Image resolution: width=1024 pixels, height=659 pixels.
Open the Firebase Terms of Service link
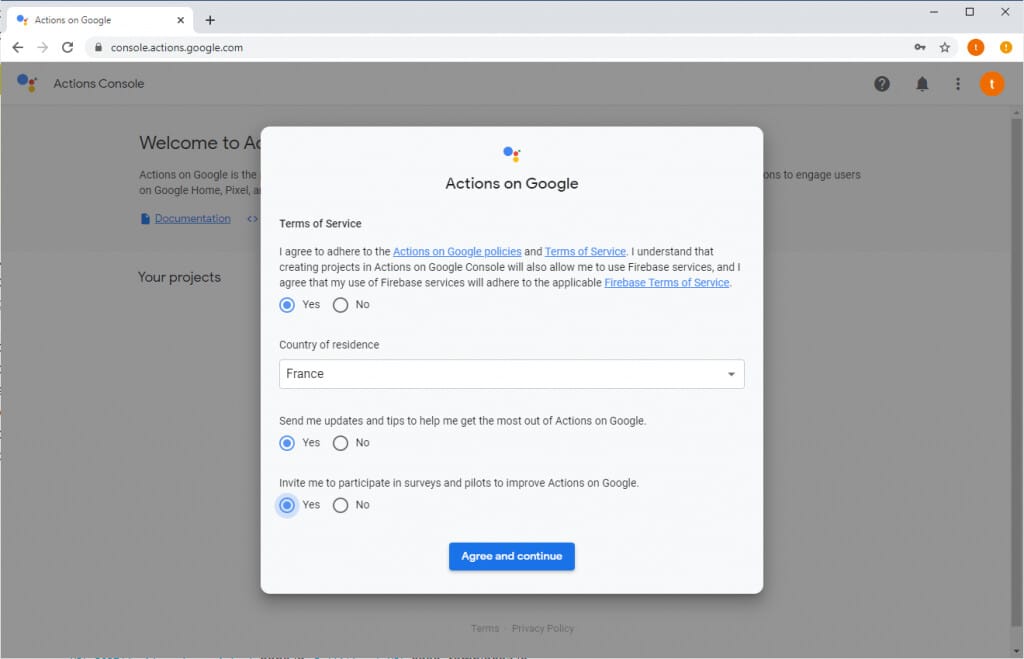pyautogui.click(x=667, y=283)
